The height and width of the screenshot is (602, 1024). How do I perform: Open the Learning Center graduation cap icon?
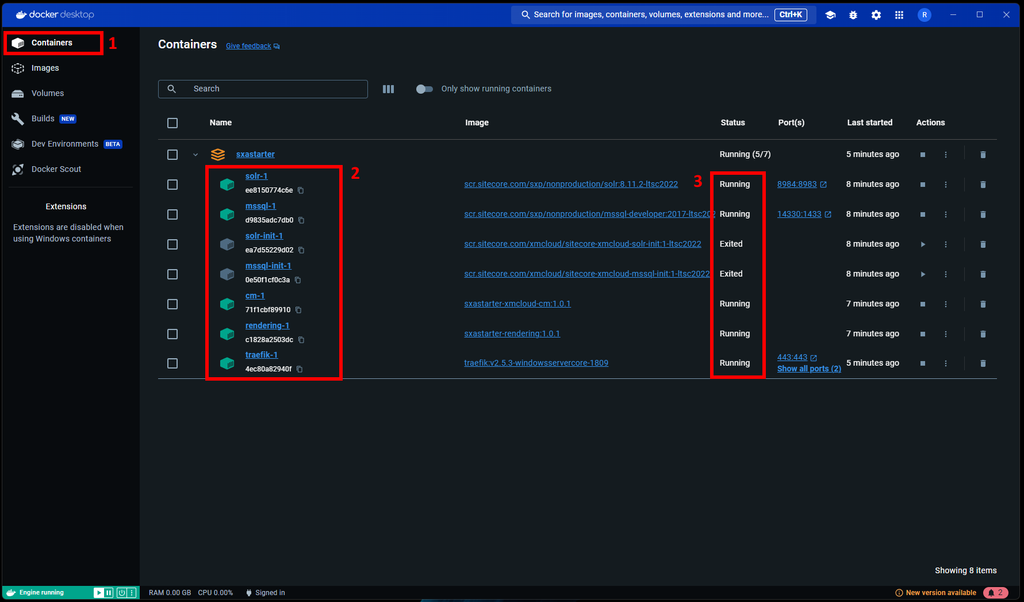830,15
